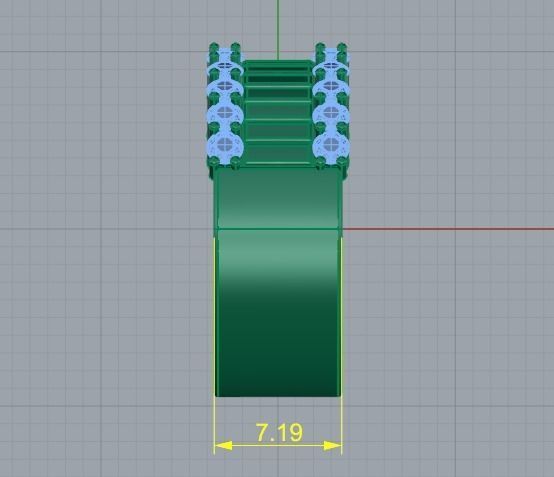Select the green Y-axis line at top
The image size is (554, 477).
(x=278, y=30)
